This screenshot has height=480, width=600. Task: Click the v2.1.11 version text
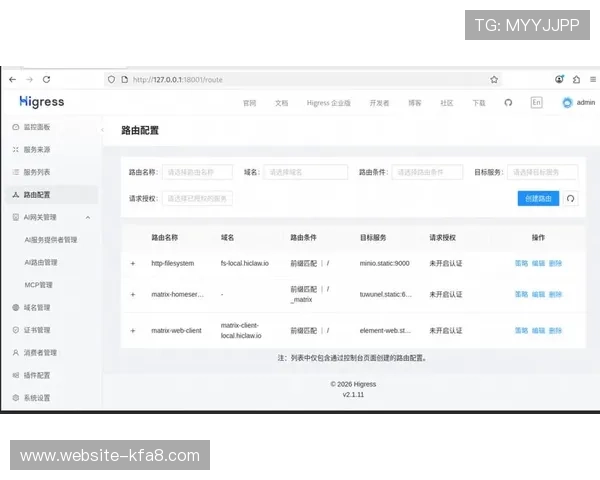tap(353, 395)
